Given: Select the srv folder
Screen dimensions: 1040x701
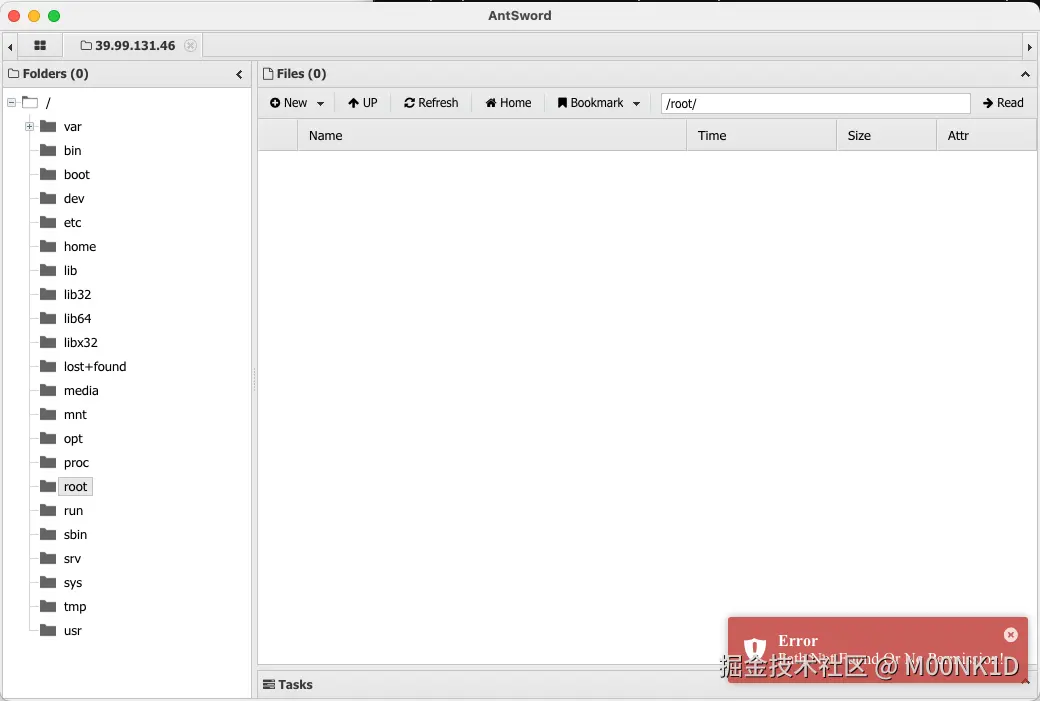Looking at the screenshot, I should (x=72, y=558).
